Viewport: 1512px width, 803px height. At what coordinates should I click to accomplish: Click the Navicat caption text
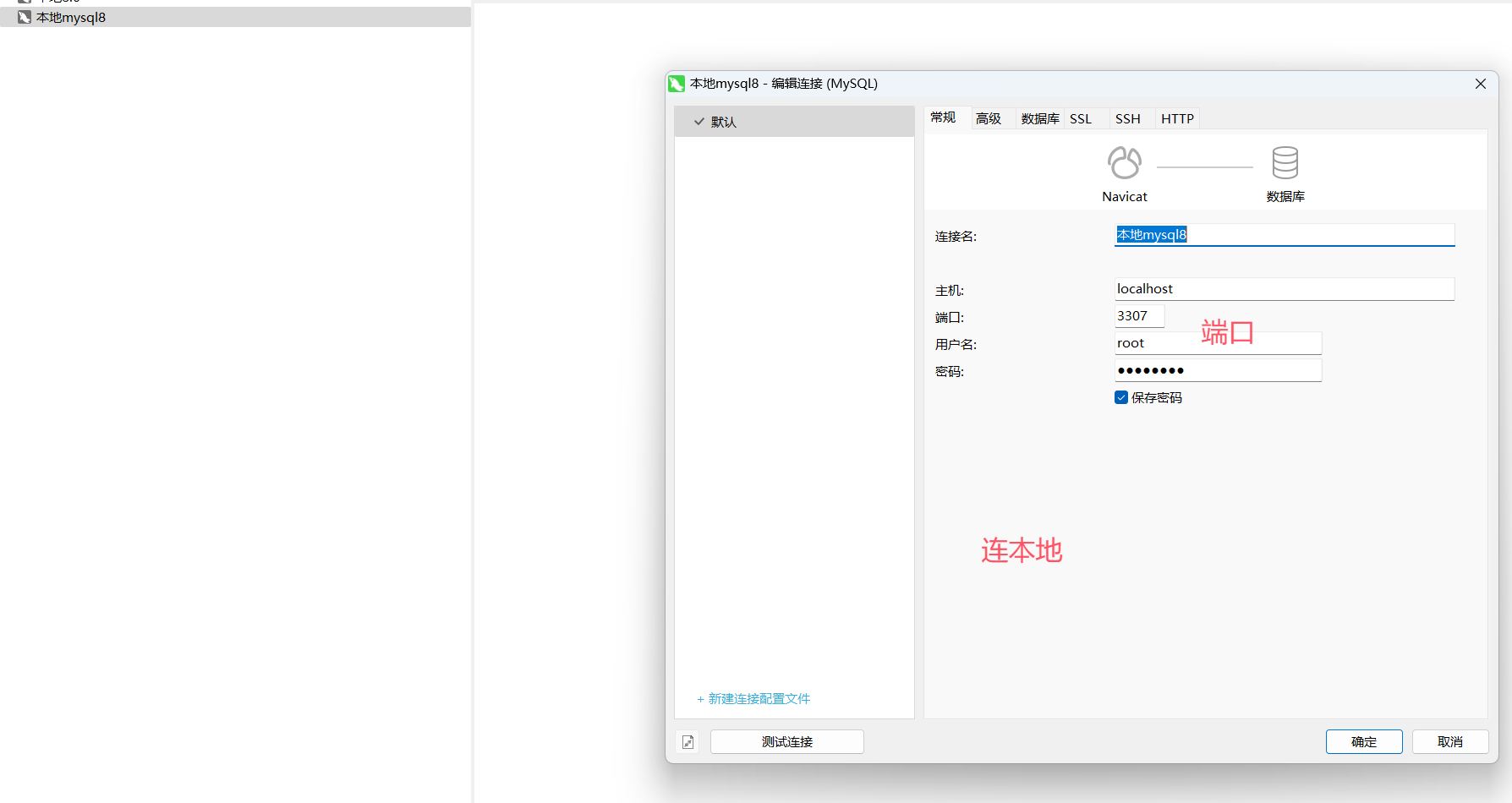point(1125,196)
